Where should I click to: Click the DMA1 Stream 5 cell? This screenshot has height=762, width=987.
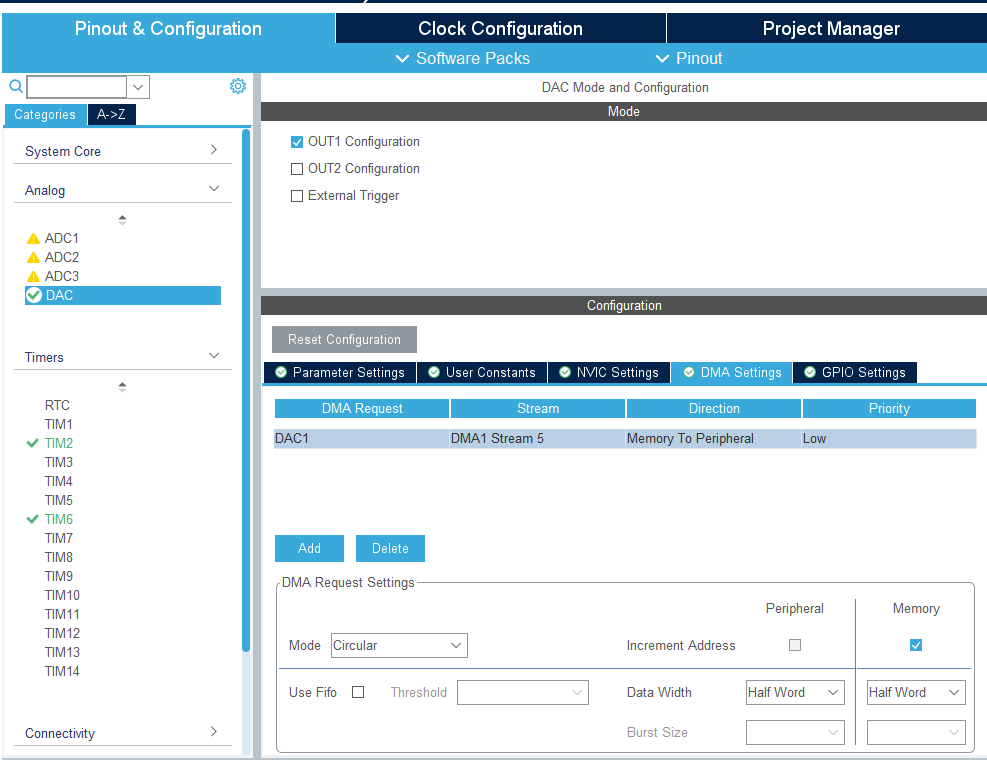[538, 439]
